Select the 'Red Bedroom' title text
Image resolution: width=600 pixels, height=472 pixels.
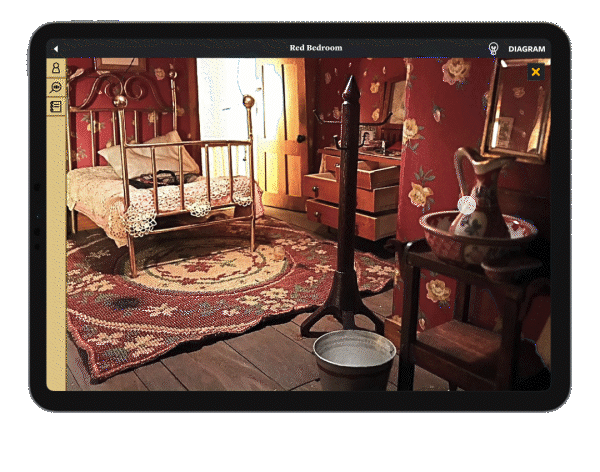pyautogui.click(x=316, y=48)
